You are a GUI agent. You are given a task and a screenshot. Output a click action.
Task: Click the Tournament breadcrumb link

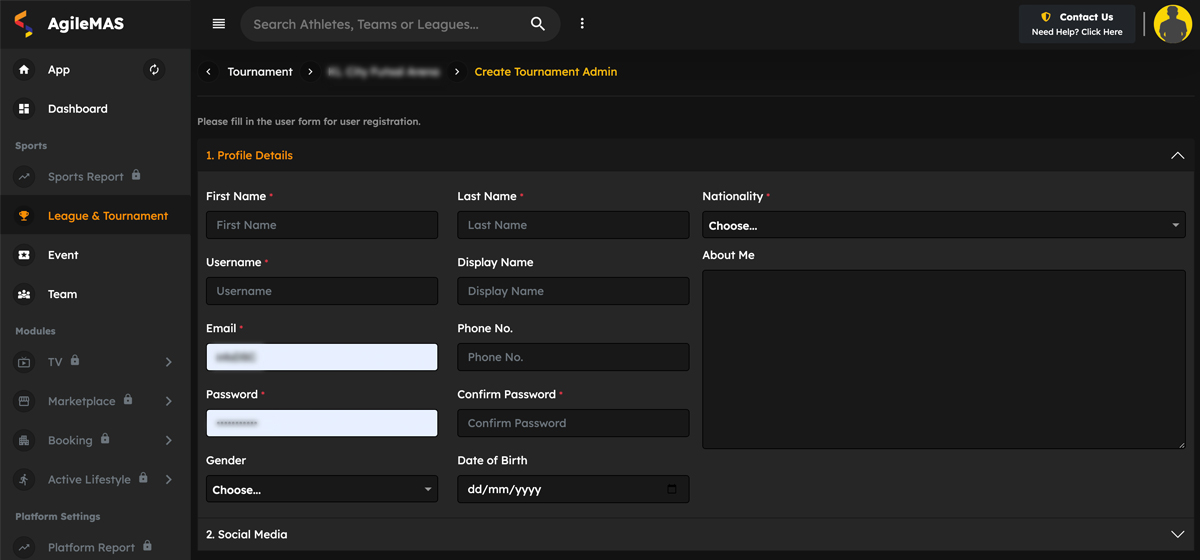(260, 72)
